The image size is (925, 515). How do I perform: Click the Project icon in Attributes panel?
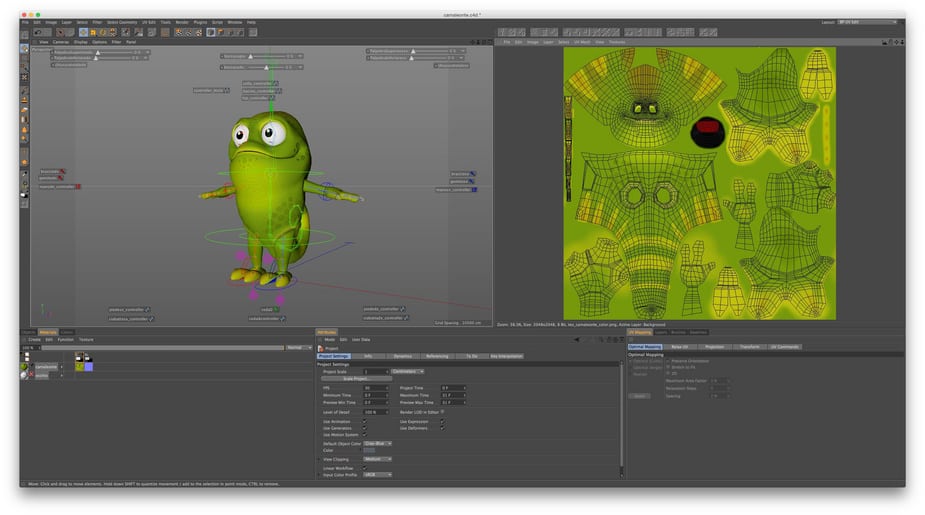tap(320, 349)
